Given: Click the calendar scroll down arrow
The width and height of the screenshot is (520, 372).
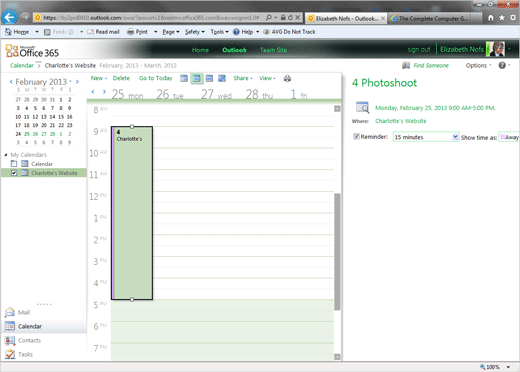Looking at the screenshot, I should click(337, 357).
